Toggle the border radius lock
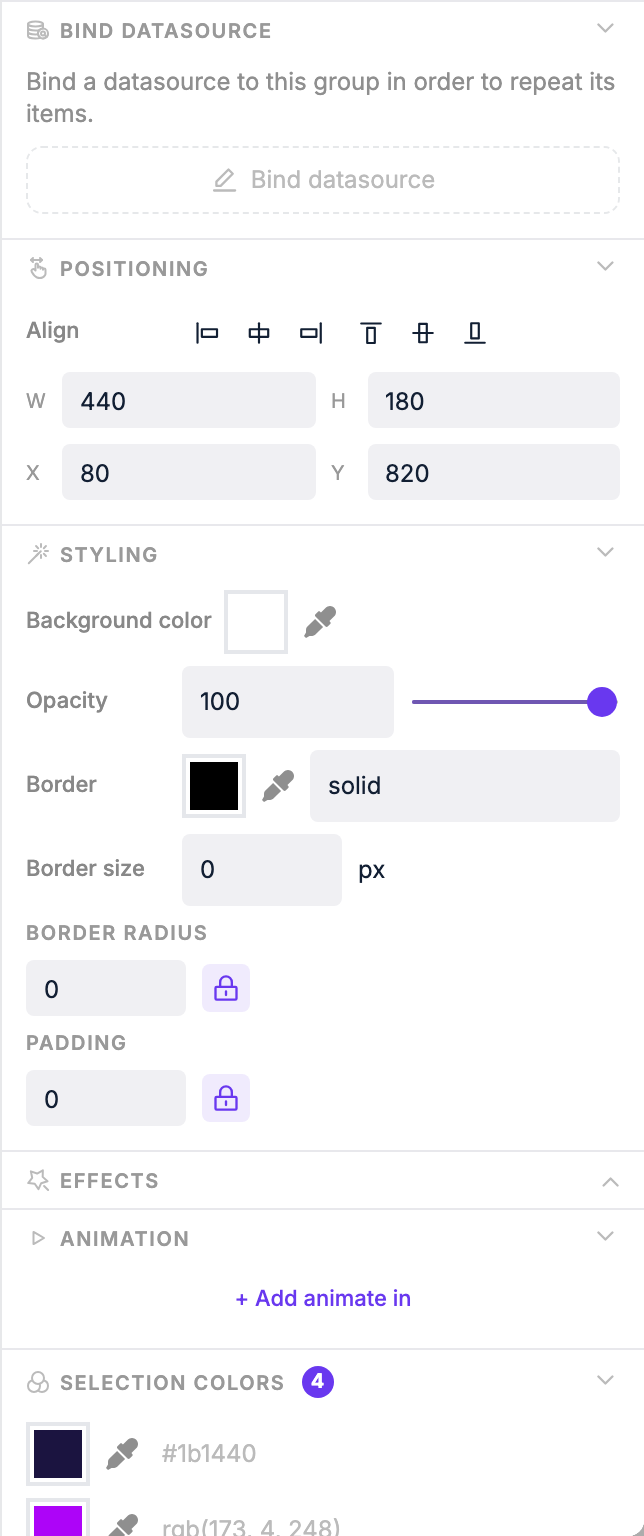This screenshot has width=644, height=1536. (225, 988)
